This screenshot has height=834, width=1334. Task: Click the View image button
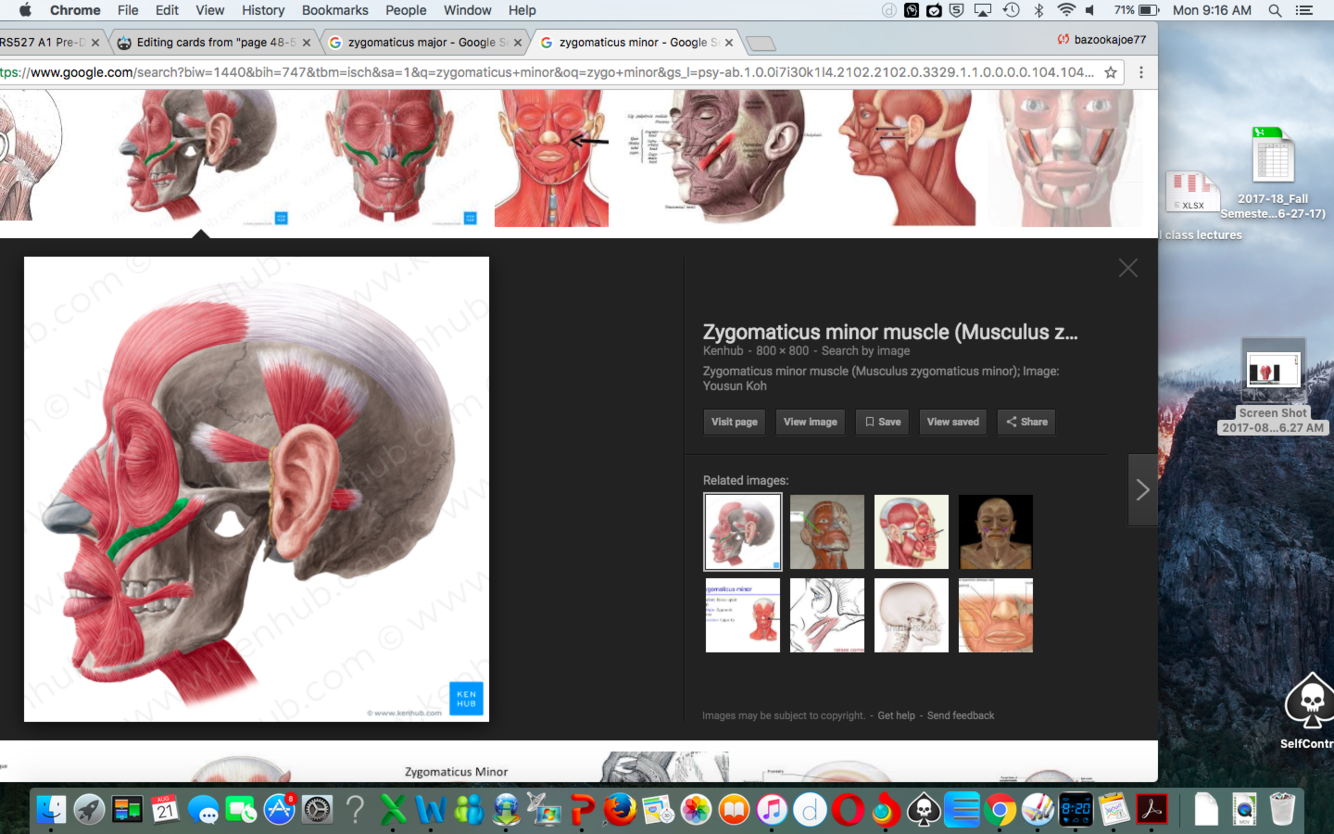[810, 422]
